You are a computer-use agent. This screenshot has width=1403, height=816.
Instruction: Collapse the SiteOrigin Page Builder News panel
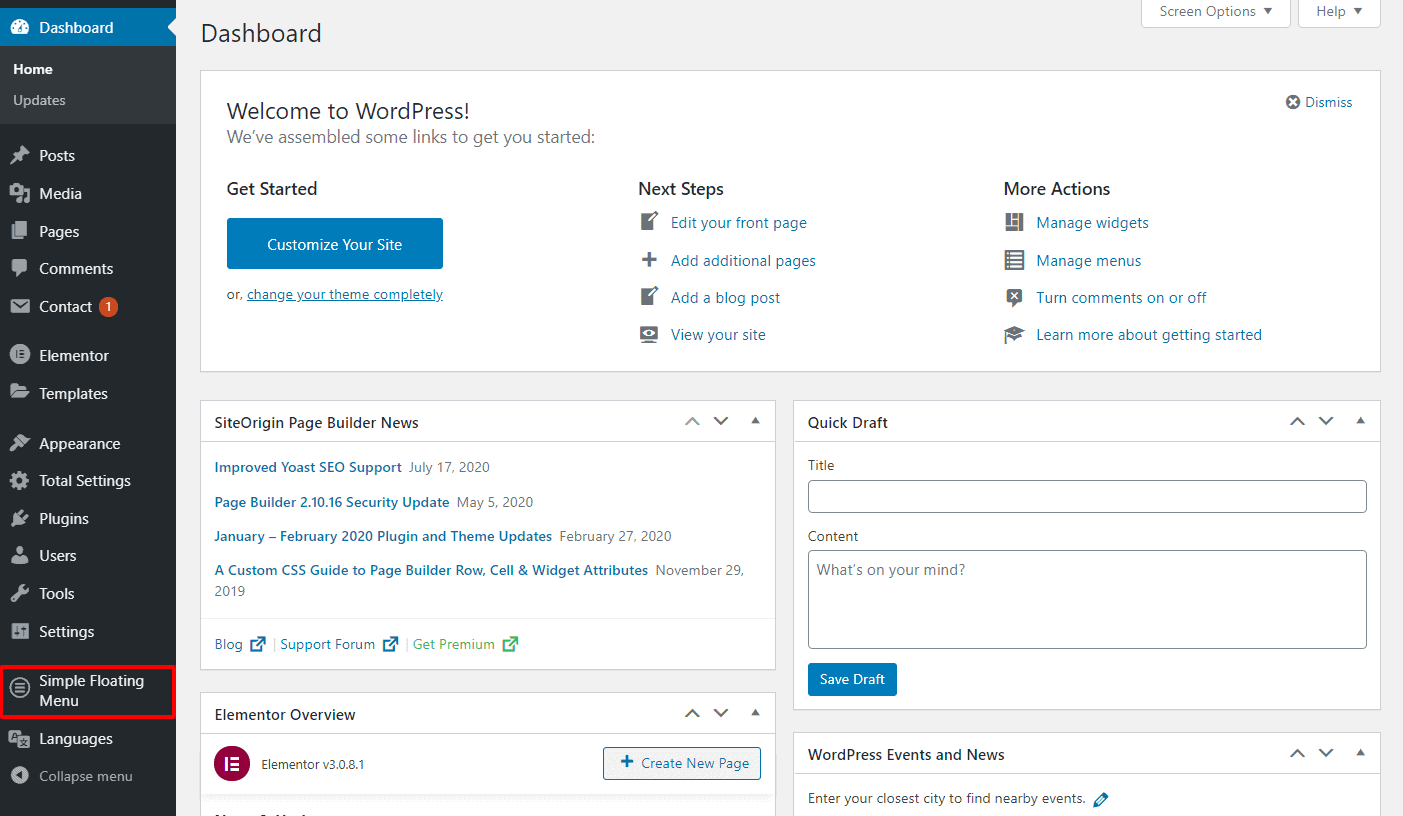tap(755, 421)
